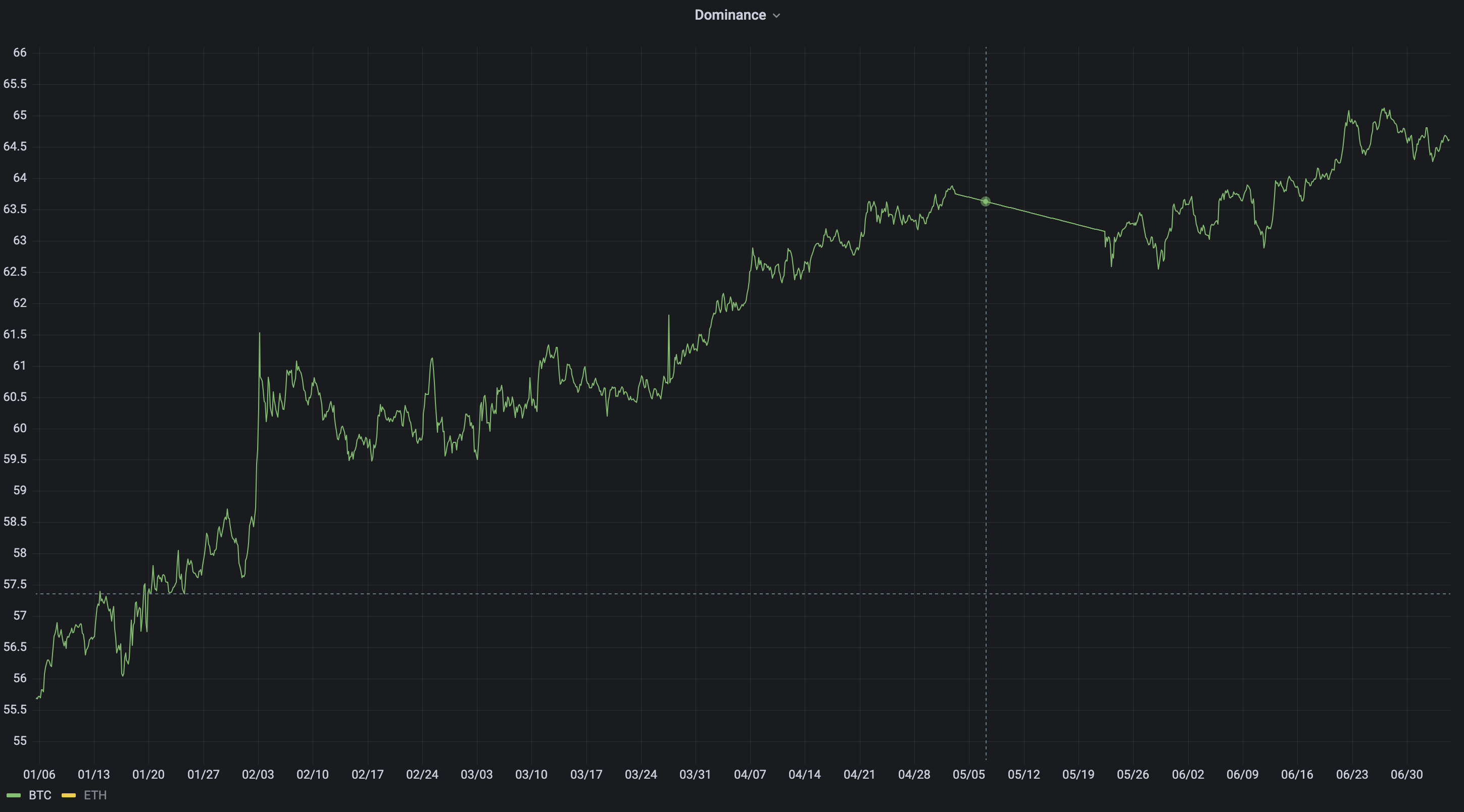Screen dimensions: 1464x812
Task: Click the x-axis label 05/05
Action: (969, 775)
